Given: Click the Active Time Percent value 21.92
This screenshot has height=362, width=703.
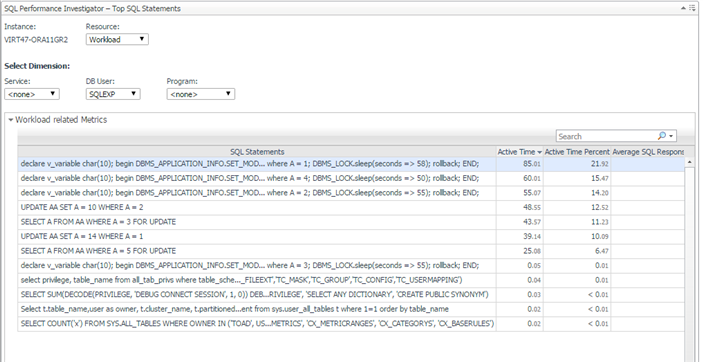Looking at the screenshot, I should pos(599,164).
